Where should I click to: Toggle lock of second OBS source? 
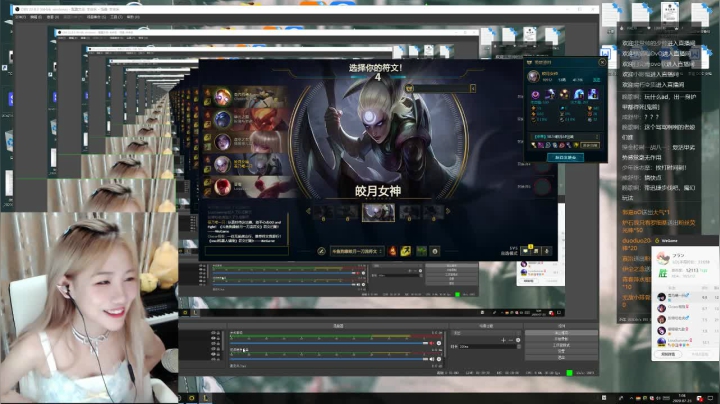pyautogui.click(x=219, y=338)
